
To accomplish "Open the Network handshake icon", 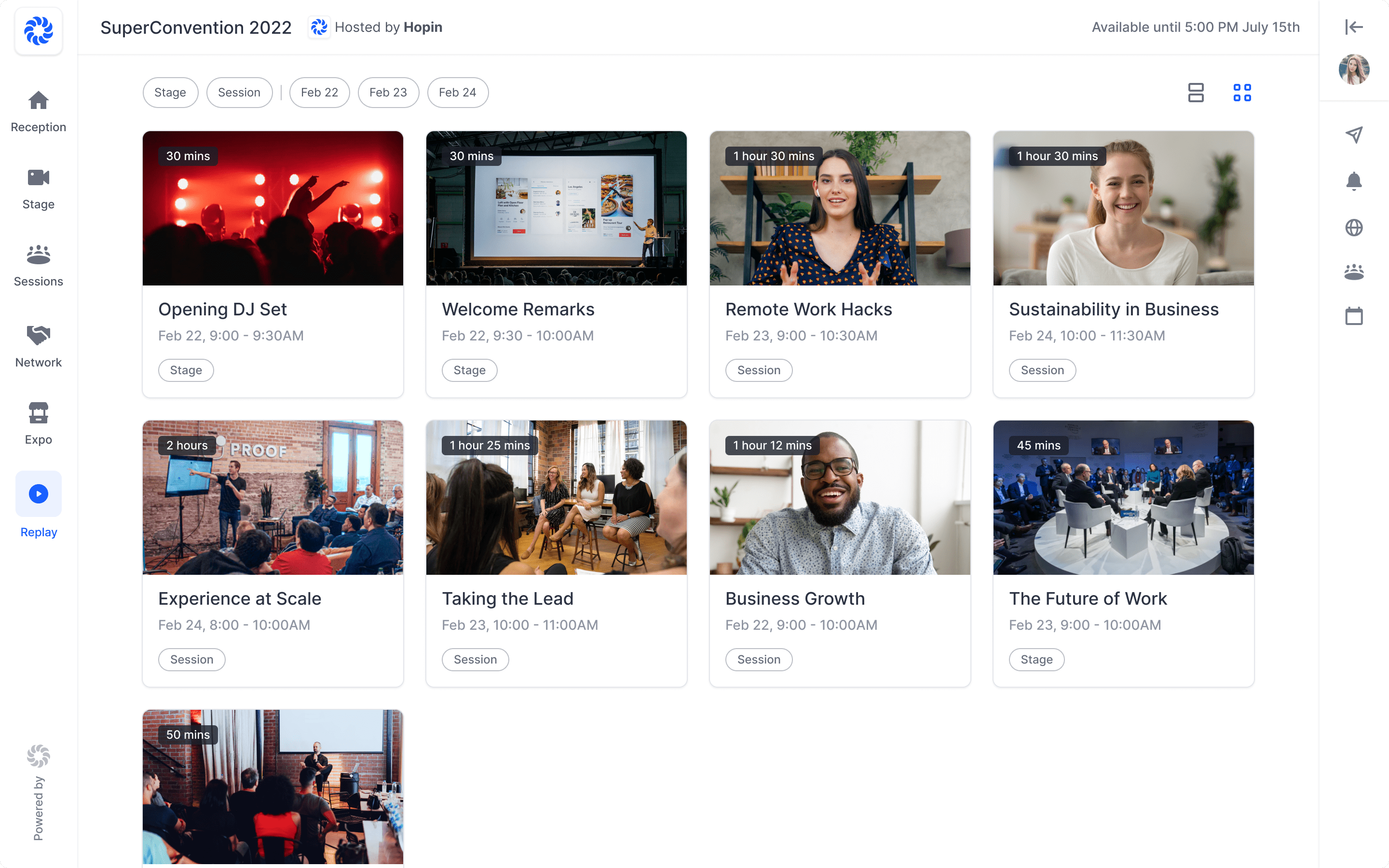I will (x=39, y=335).
